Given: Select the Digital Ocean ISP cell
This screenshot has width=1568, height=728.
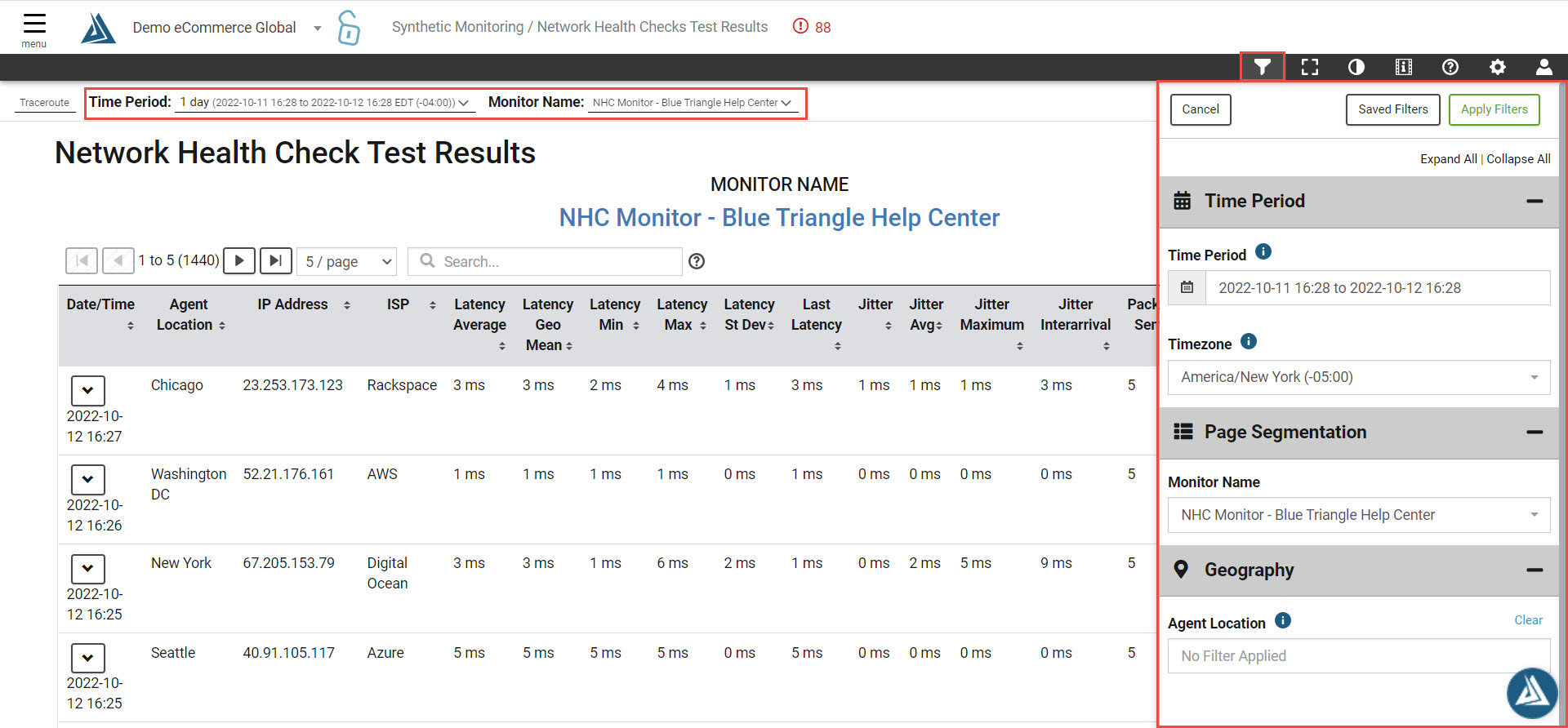Looking at the screenshot, I should [388, 573].
